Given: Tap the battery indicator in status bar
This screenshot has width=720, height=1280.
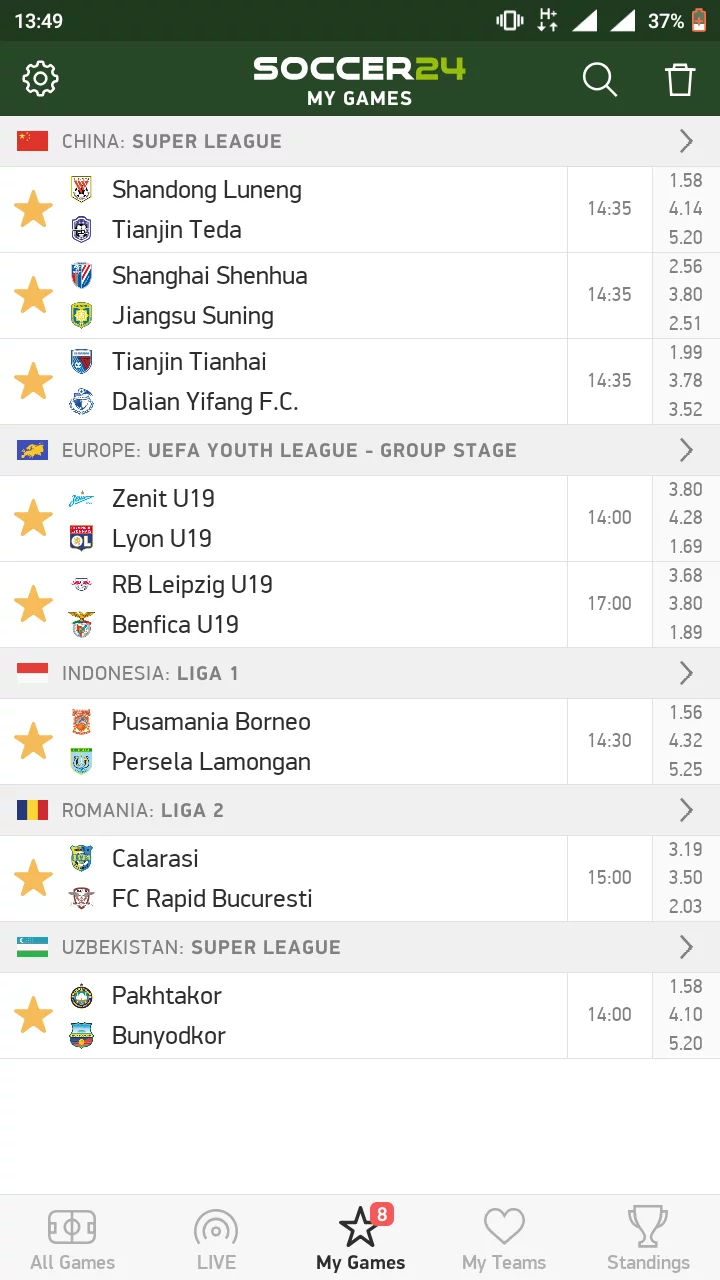Looking at the screenshot, I should point(698,20).
